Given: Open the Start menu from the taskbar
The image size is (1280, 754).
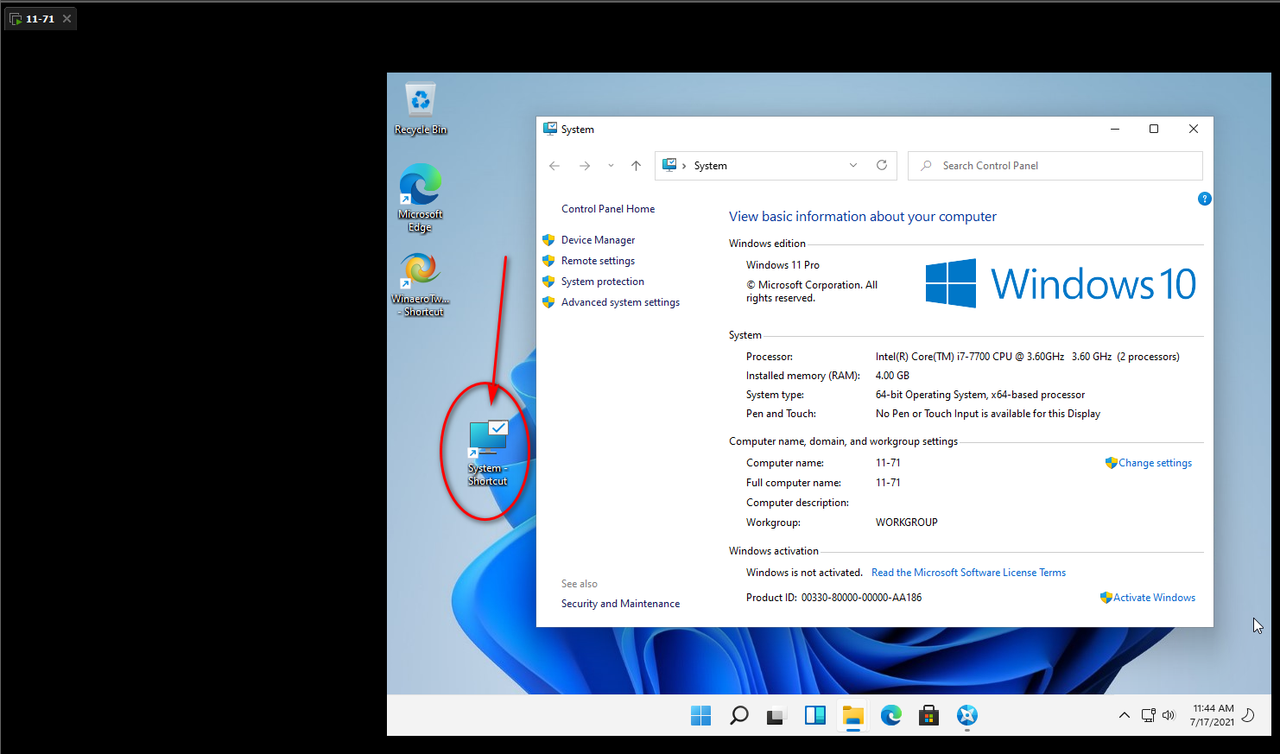Looking at the screenshot, I should click(701, 715).
